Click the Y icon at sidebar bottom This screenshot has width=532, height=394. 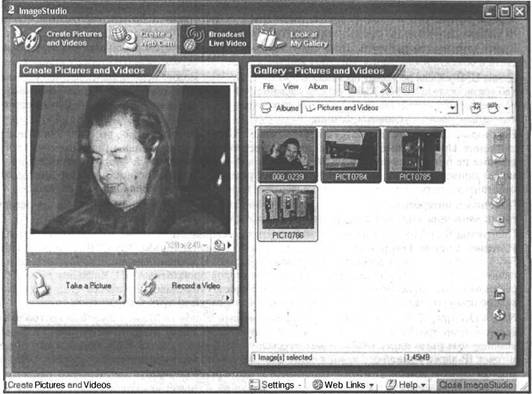pos(499,336)
